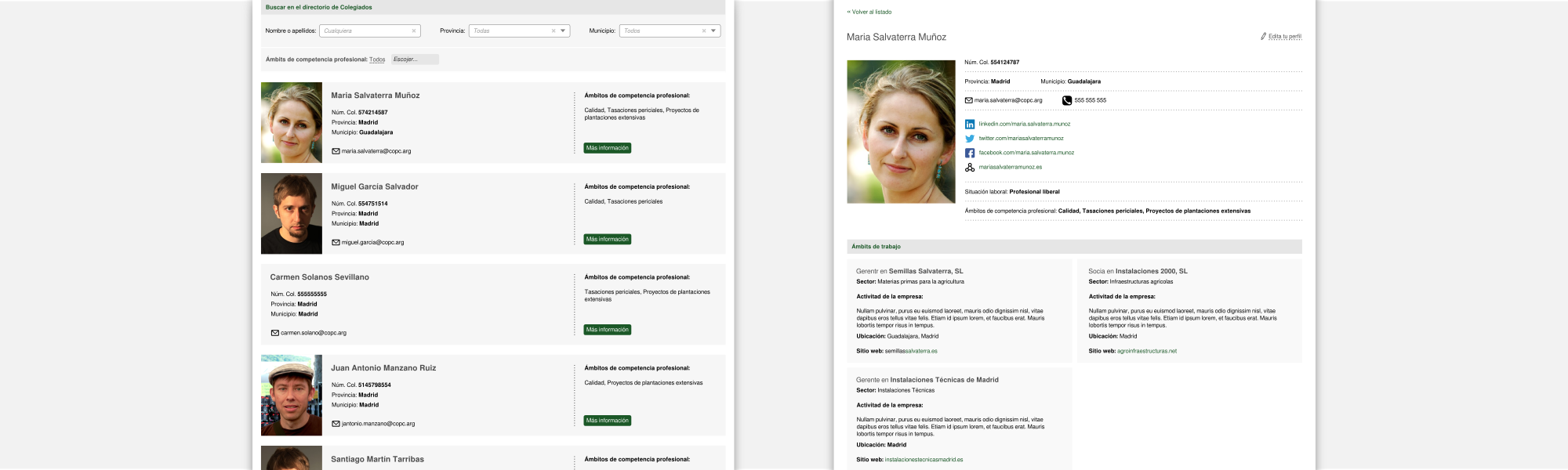The width and height of the screenshot is (1568, 470).
Task: Focus the Nombre o apellidos search field
Action: click(x=370, y=31)
